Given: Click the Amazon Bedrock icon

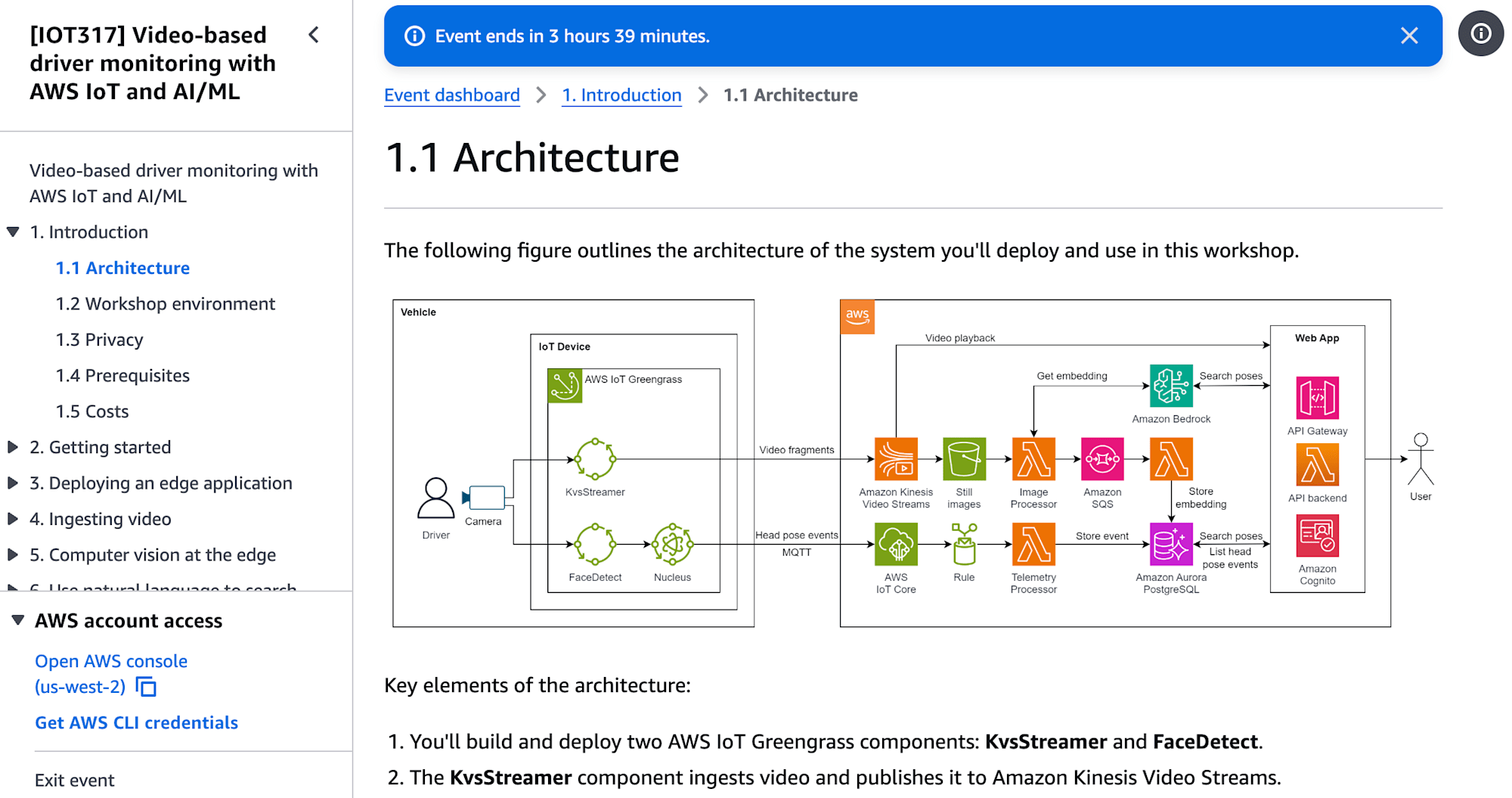Looking at the screenshot, I should point(1171,386).
